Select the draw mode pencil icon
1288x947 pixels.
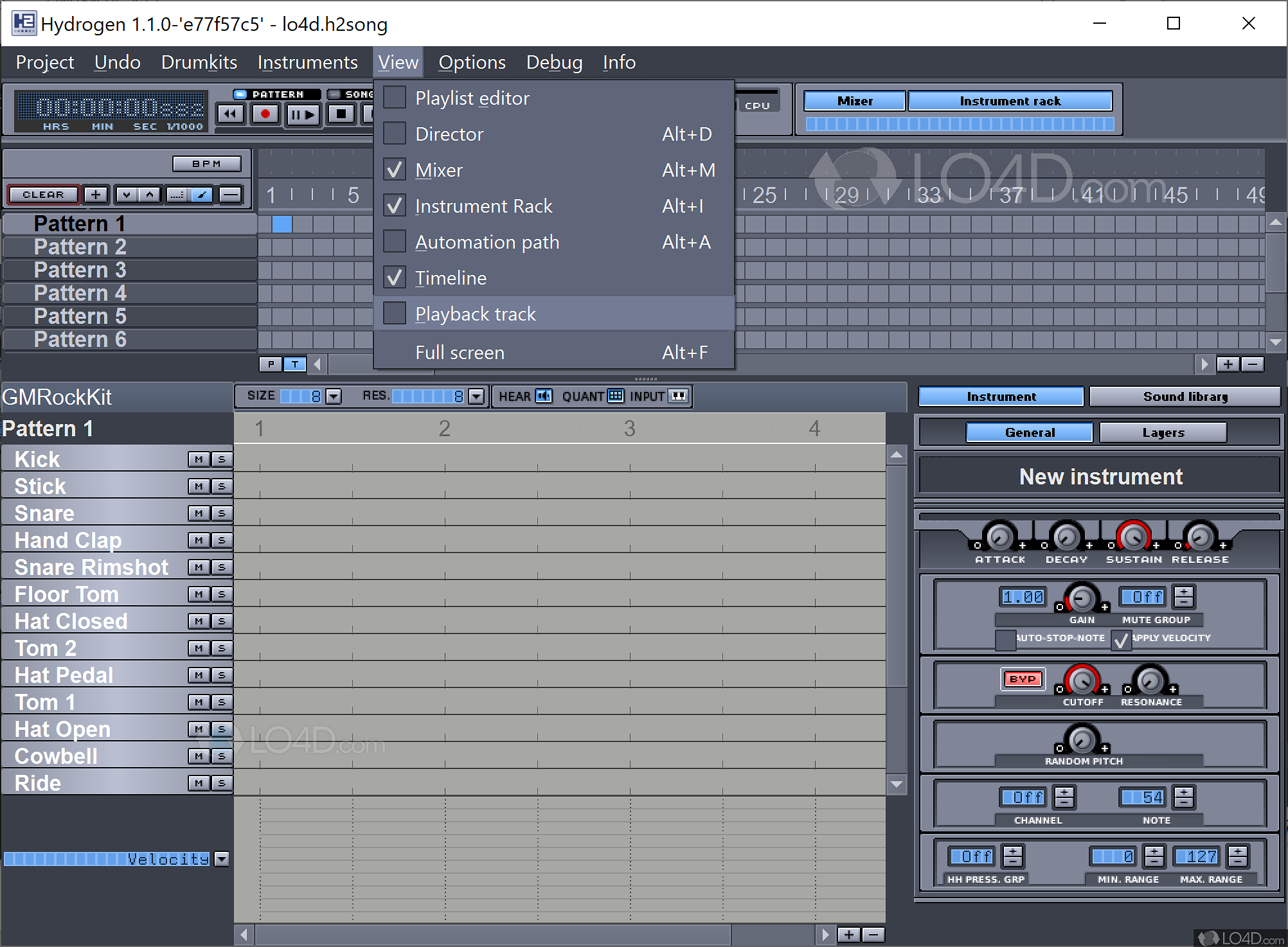click(x=201, y=195)
